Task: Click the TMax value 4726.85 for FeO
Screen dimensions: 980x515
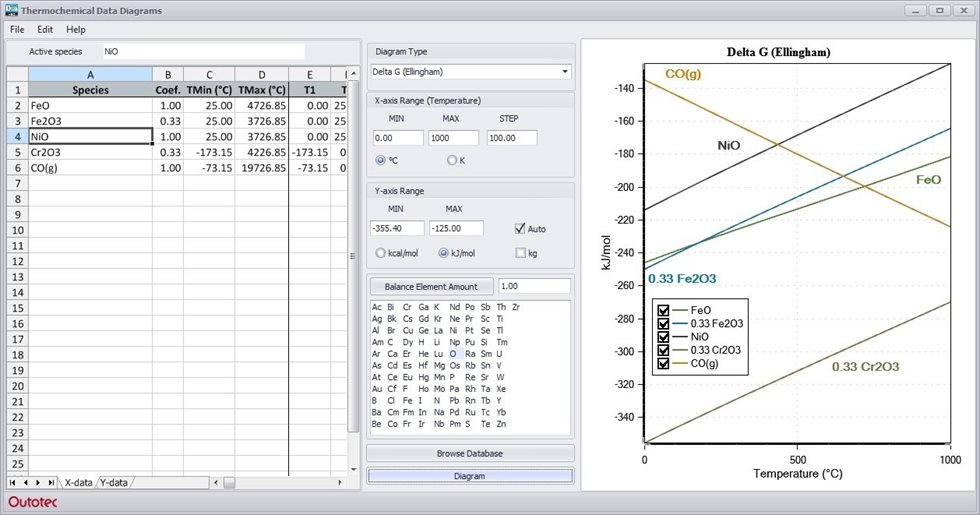Action: point(261,106)
